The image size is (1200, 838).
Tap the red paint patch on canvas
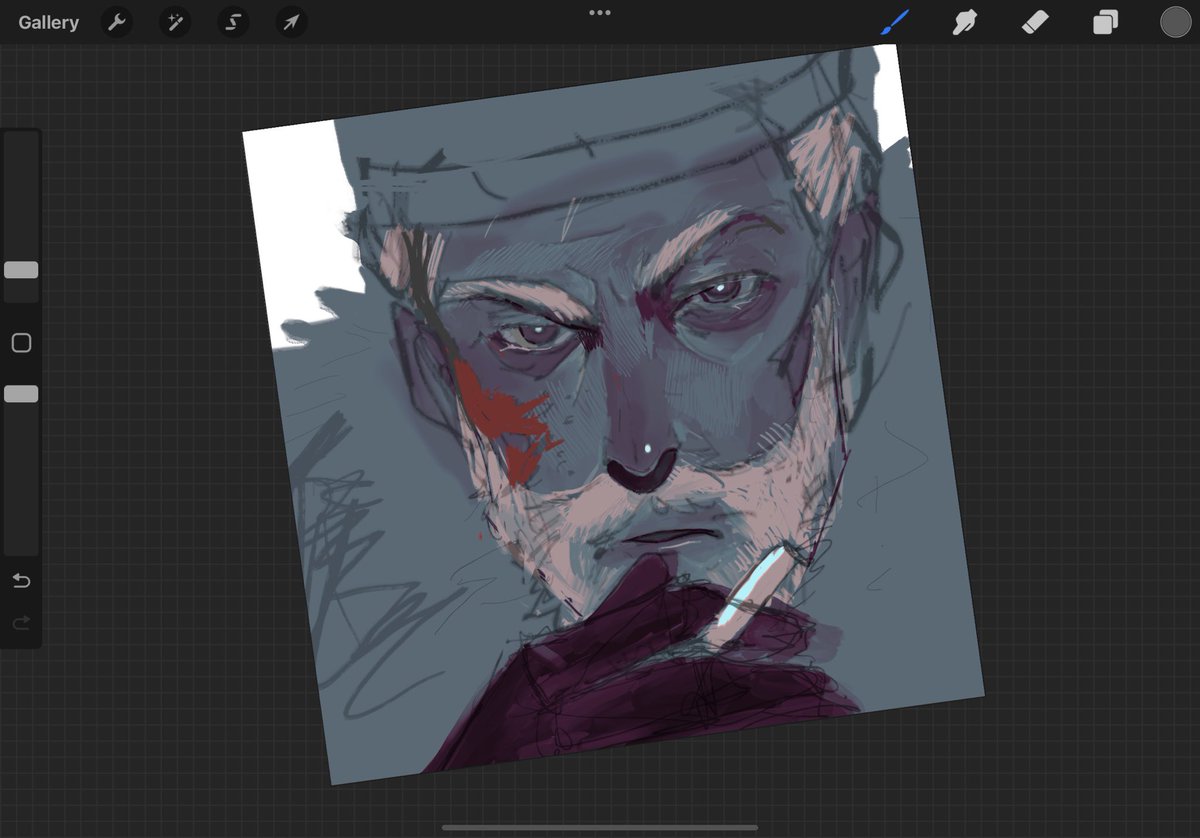point(500,415)
